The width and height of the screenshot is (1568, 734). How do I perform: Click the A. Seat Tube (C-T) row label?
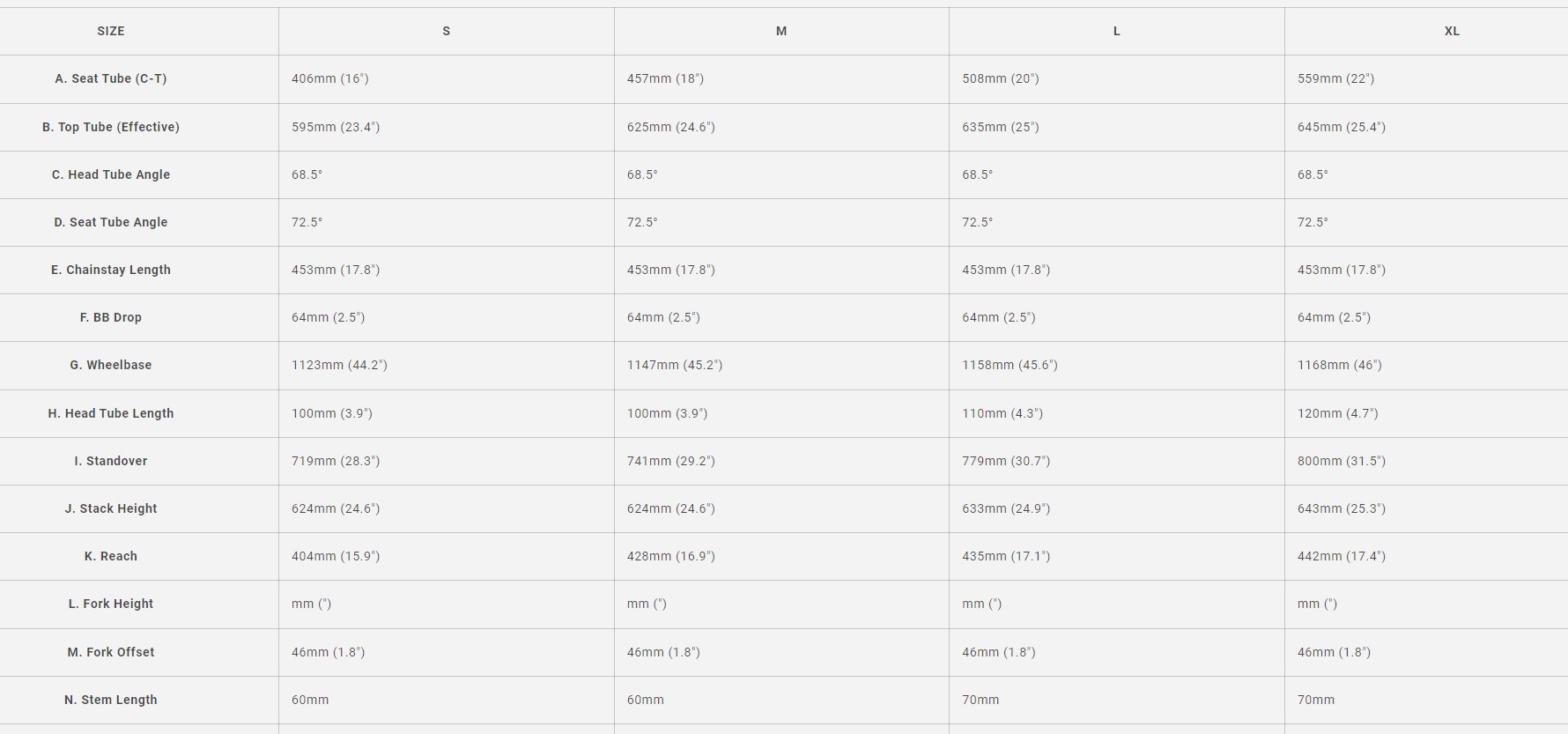[x=111, y=78]
